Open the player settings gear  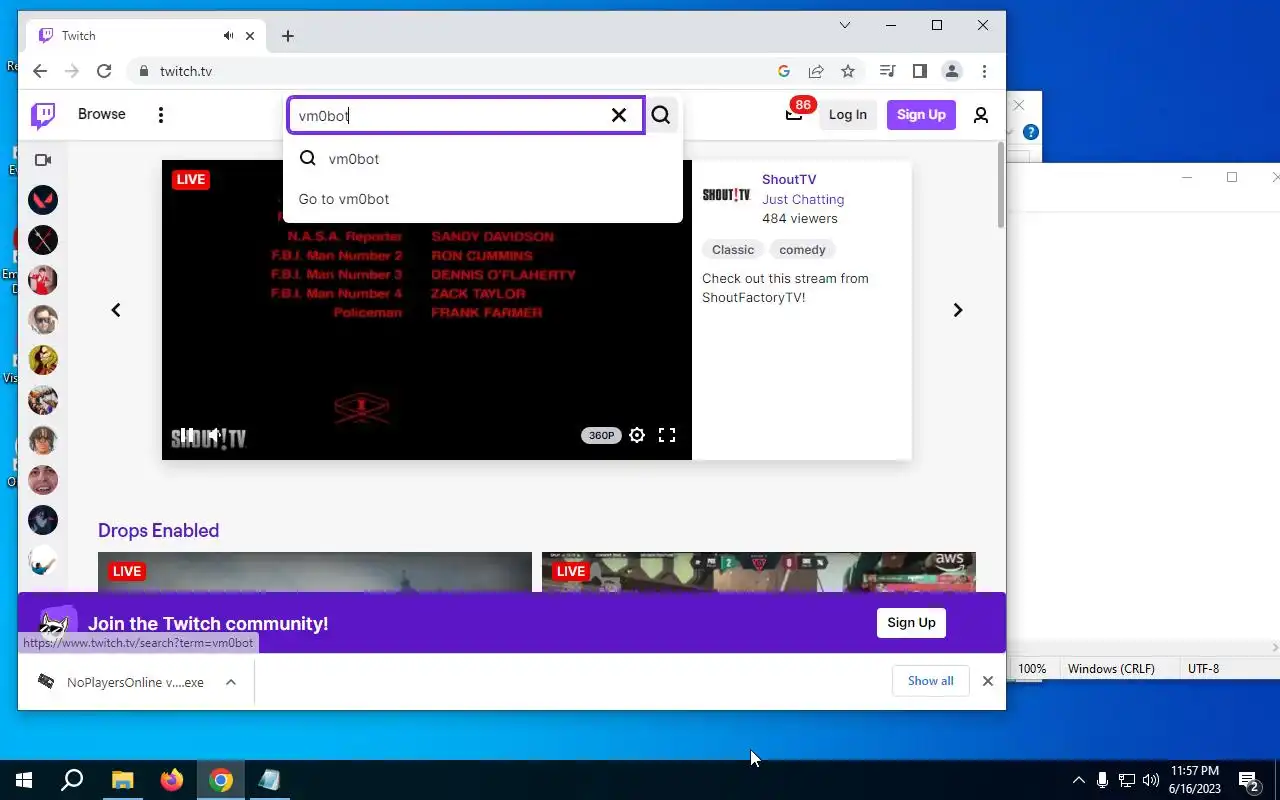[637, 435]
